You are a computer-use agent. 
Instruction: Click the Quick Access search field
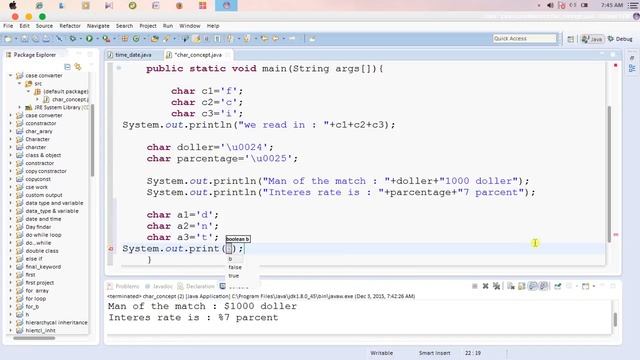point(524,38)
